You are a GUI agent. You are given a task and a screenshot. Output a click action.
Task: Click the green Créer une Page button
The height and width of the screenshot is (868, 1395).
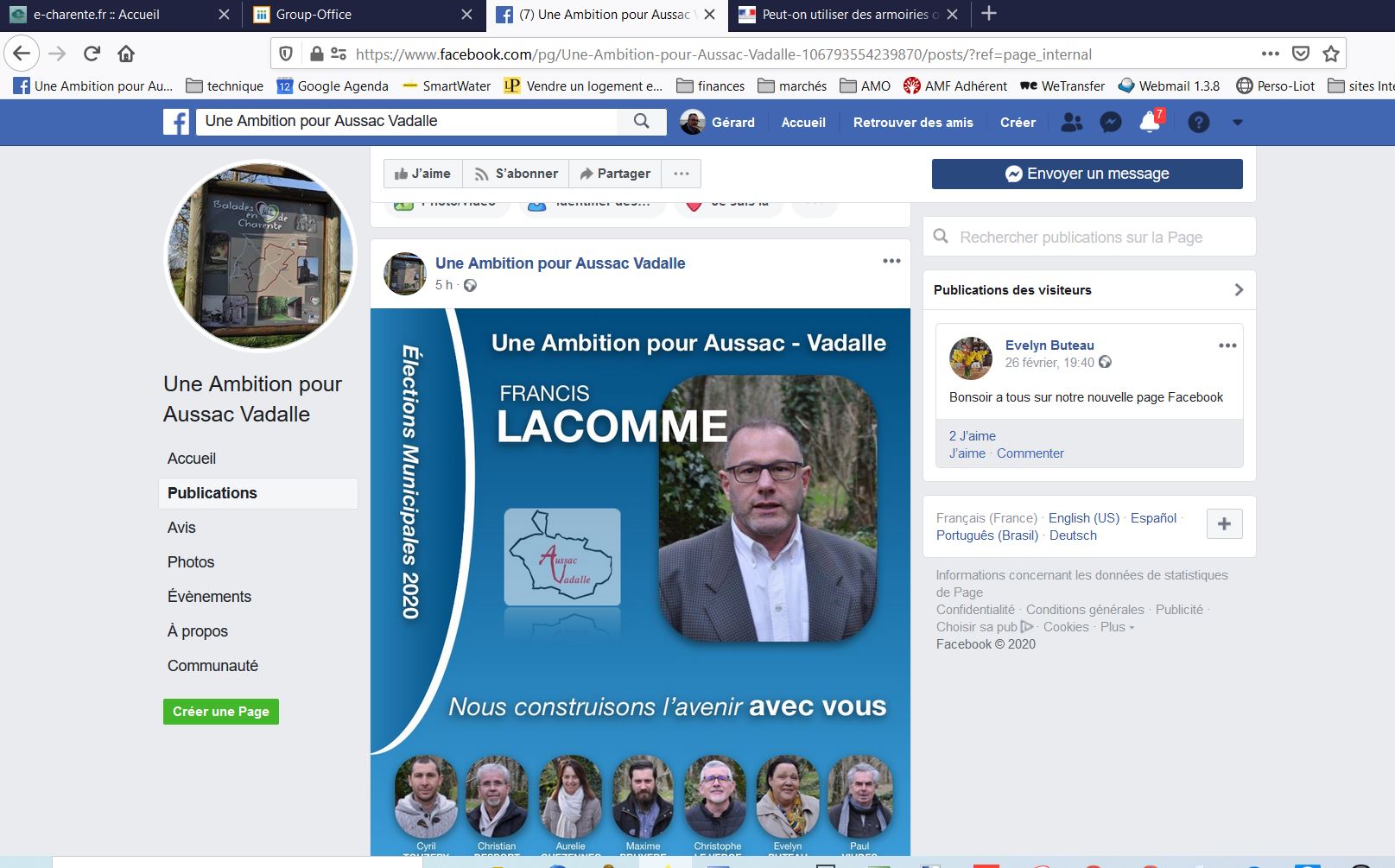(x=221, y=712)
